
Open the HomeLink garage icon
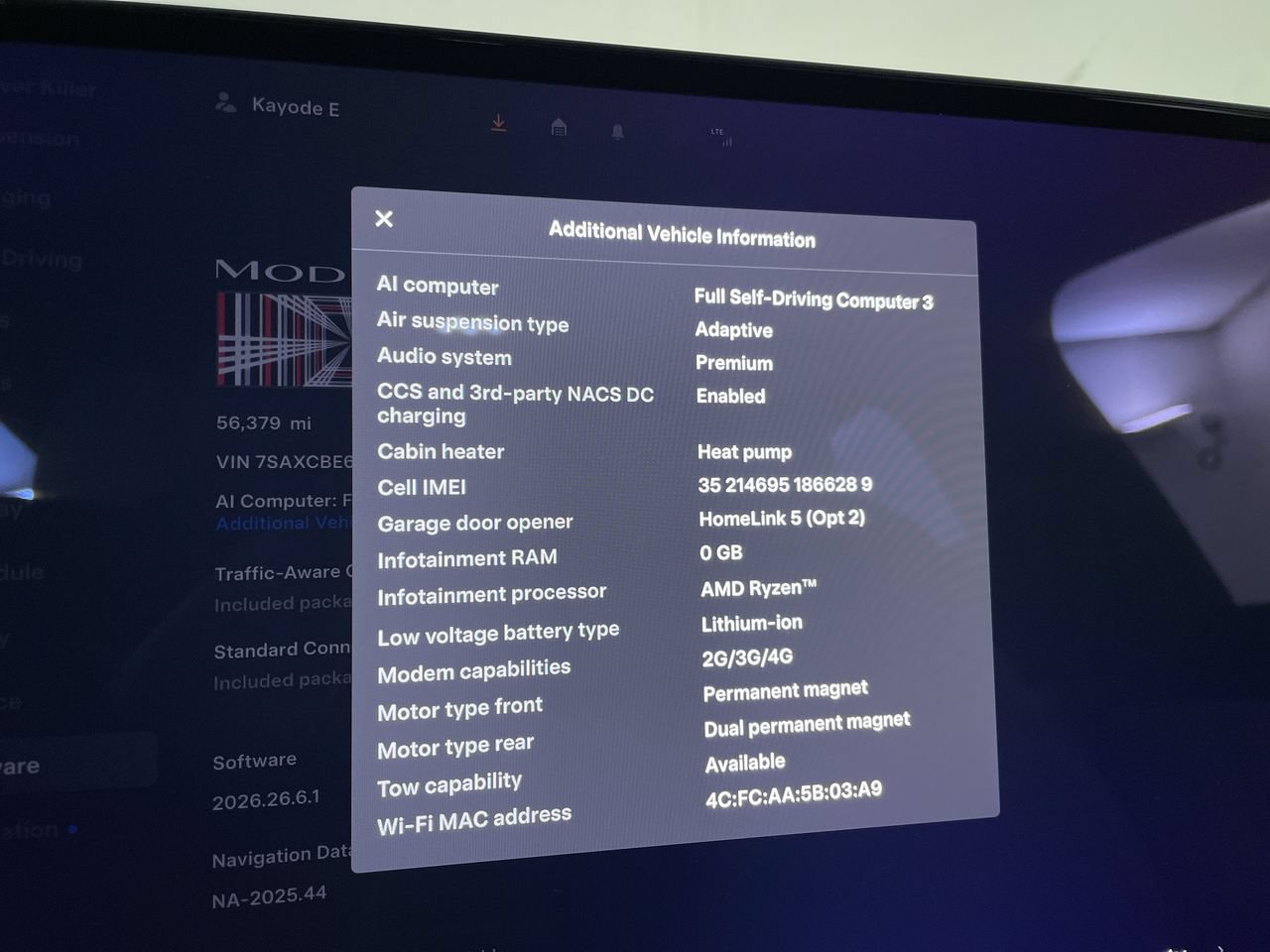[559, 127]
